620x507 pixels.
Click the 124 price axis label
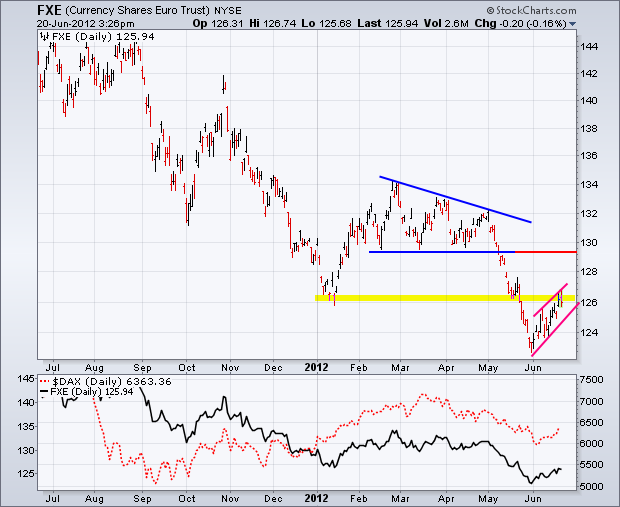tap(589, 332)
